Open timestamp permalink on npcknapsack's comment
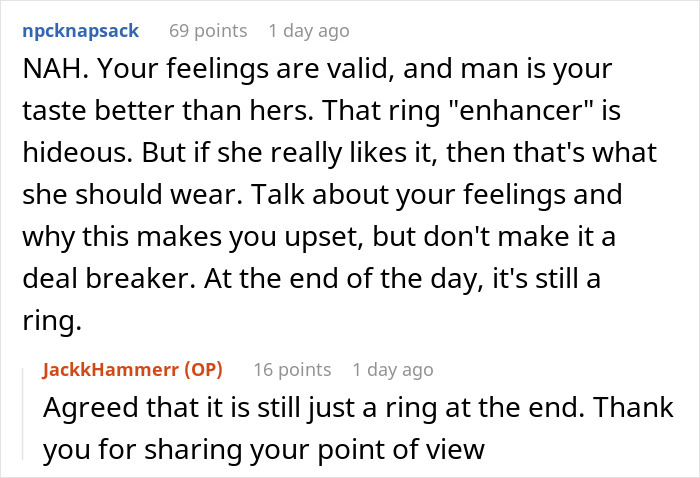 [x=309, y=31]
